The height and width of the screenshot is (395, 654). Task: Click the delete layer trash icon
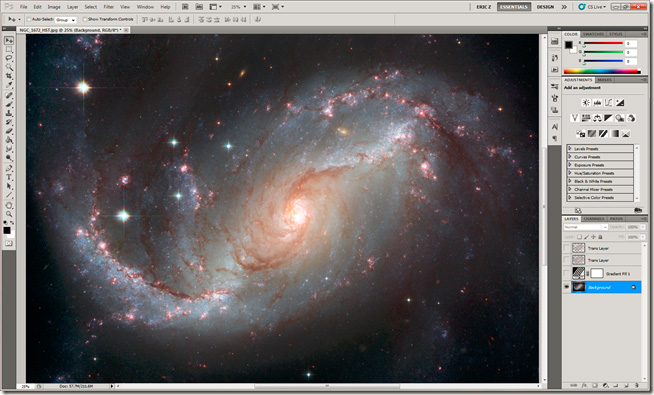[637, 386]
